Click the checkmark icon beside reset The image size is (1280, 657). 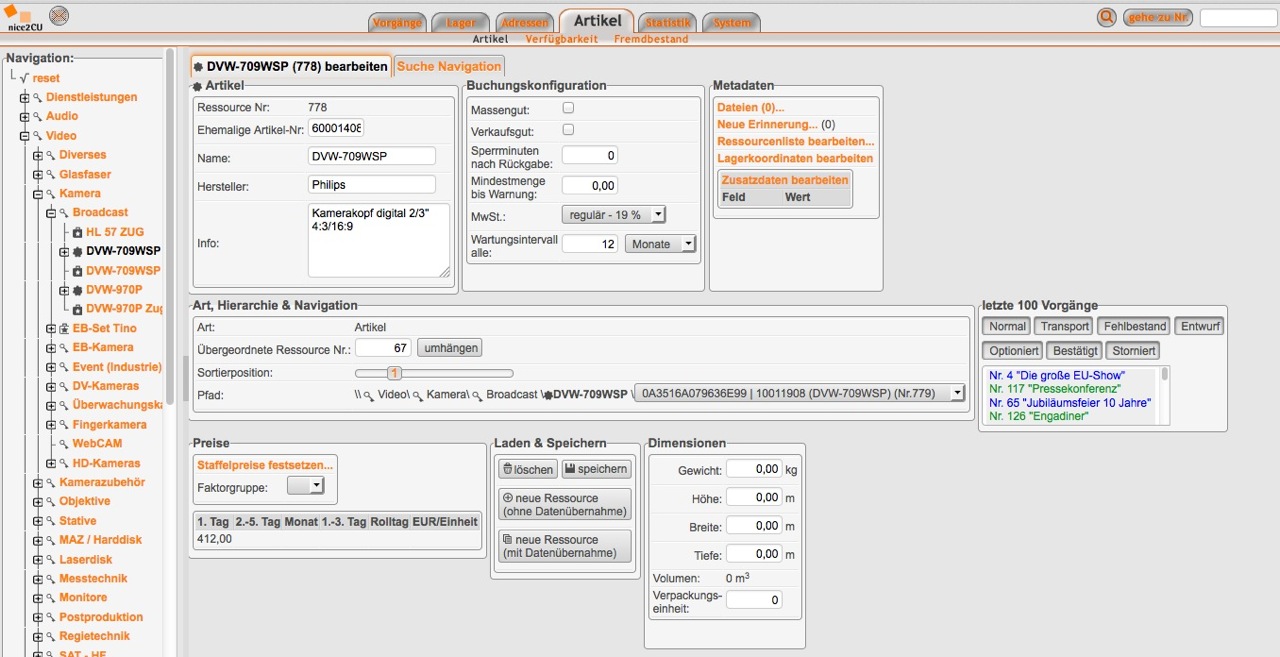[24, 78]
